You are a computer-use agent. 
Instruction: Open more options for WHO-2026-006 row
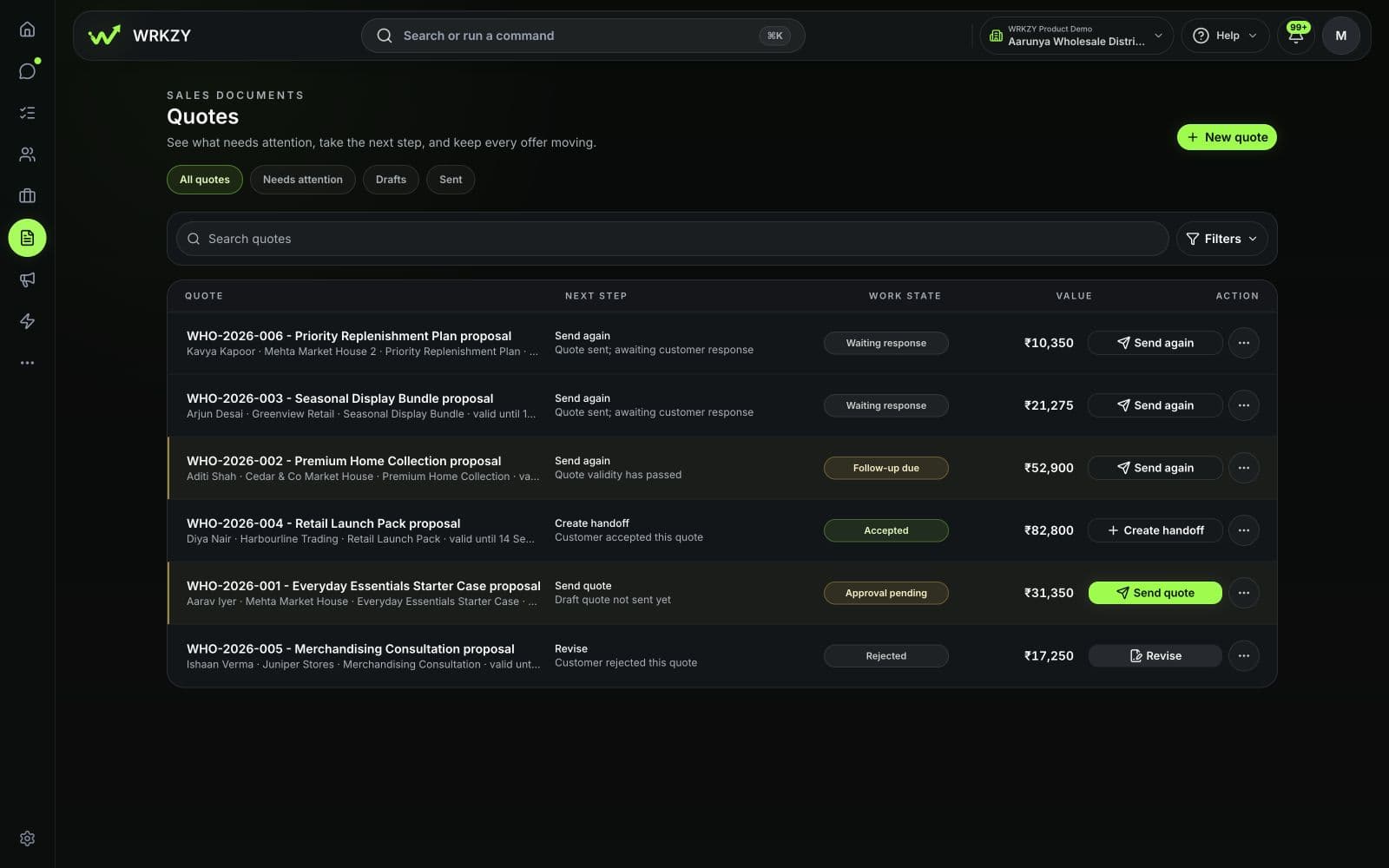point(1244,343)
